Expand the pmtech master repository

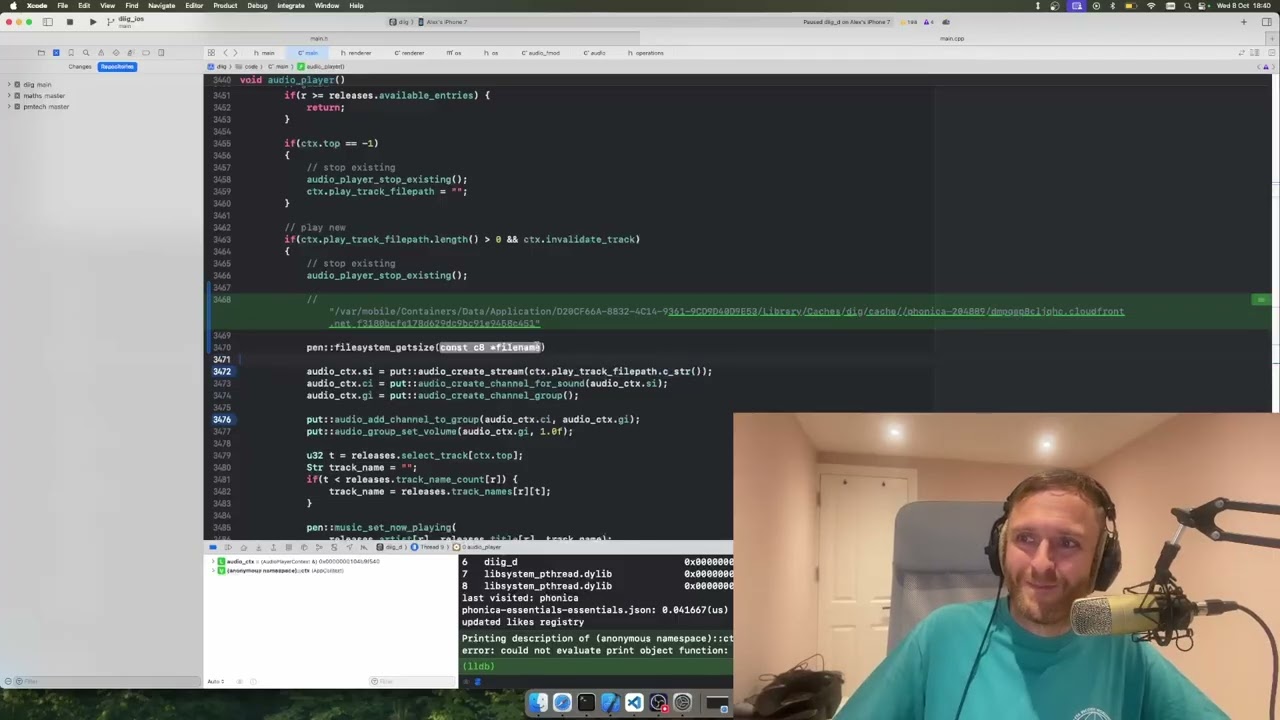coord(7,107)
